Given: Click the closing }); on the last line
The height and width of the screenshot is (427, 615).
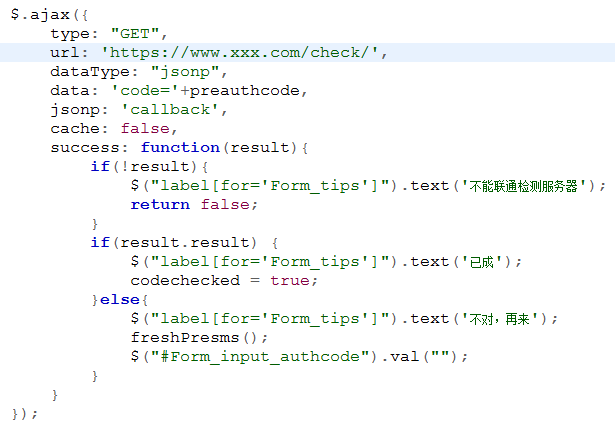Looking at the screenshot, I should (x=24, y=413).
